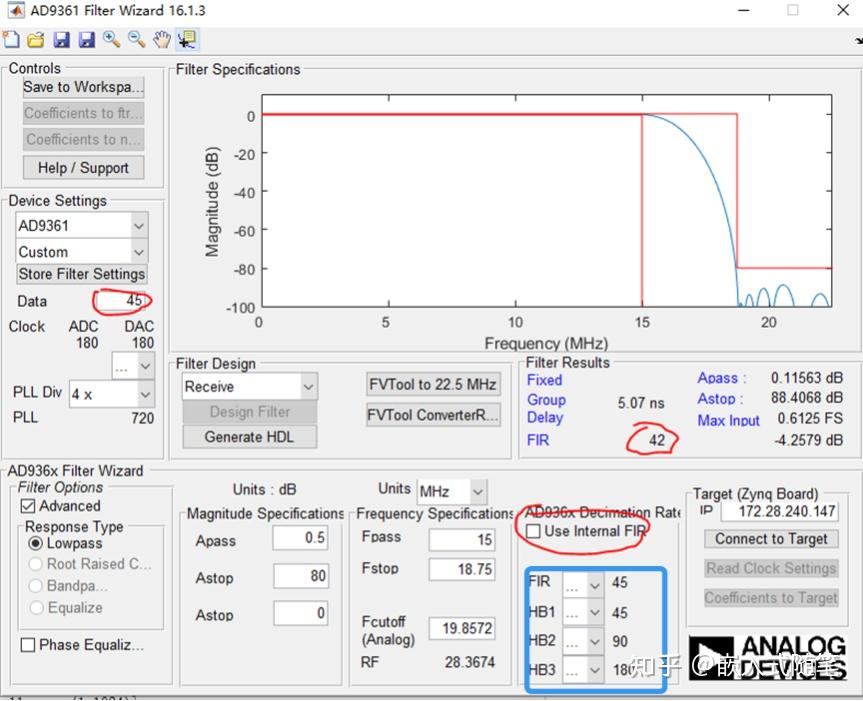Click the save icon beside the zoom-in magnifier
The image size is (863, 701).
point(86,40)
